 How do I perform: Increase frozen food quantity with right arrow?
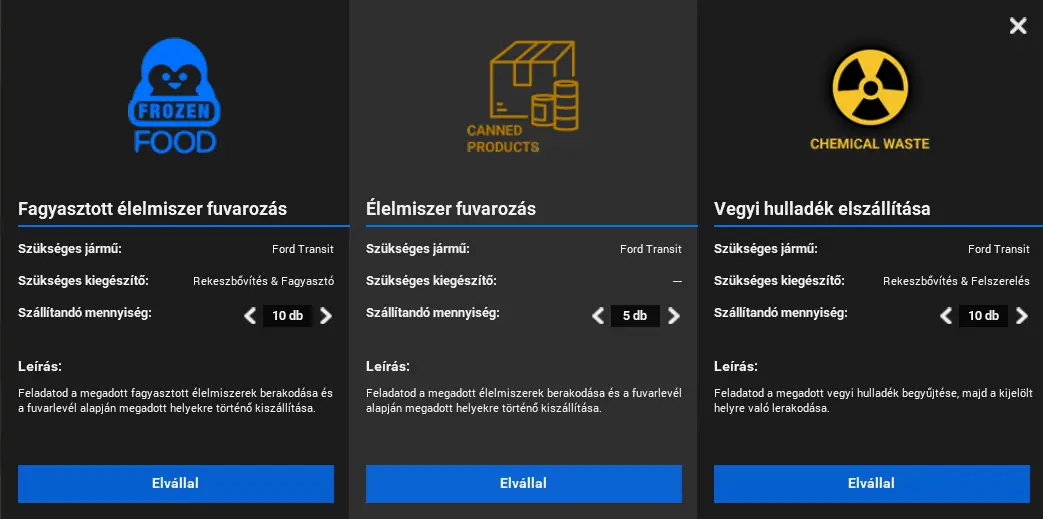pyautogui.click(x=325, y=315)
